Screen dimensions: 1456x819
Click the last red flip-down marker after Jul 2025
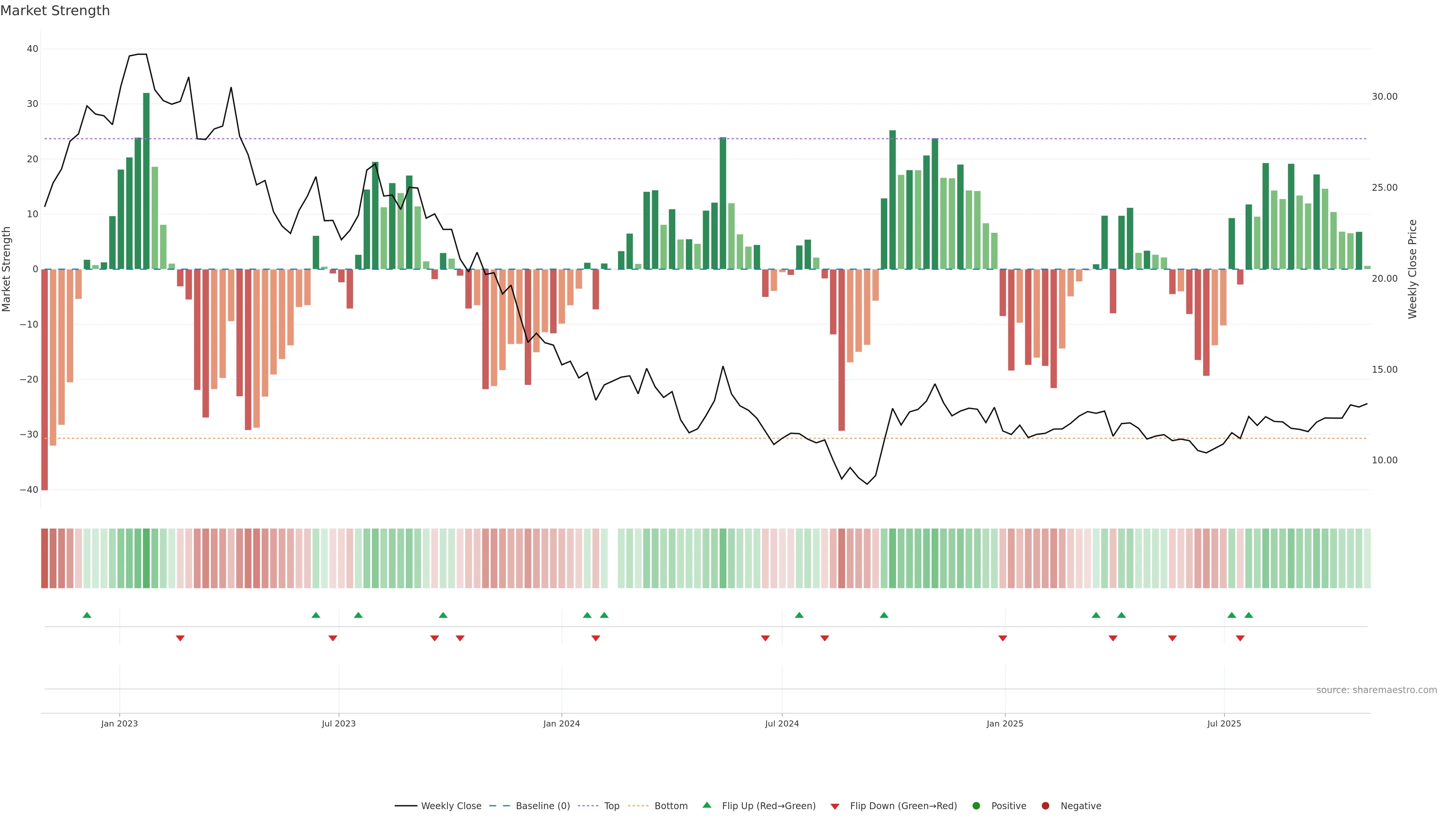(1240, 638)
